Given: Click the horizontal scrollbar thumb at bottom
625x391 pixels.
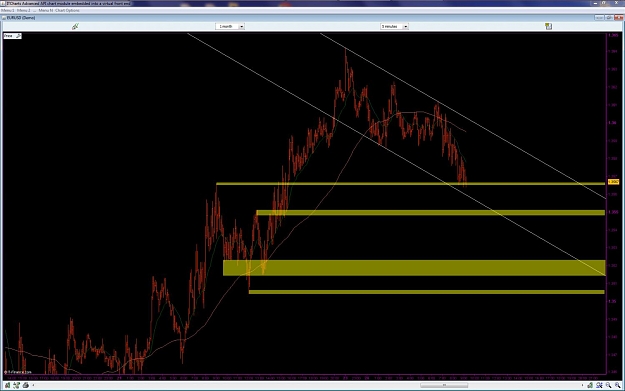Looking at the screenshot, I should (444, 385).
